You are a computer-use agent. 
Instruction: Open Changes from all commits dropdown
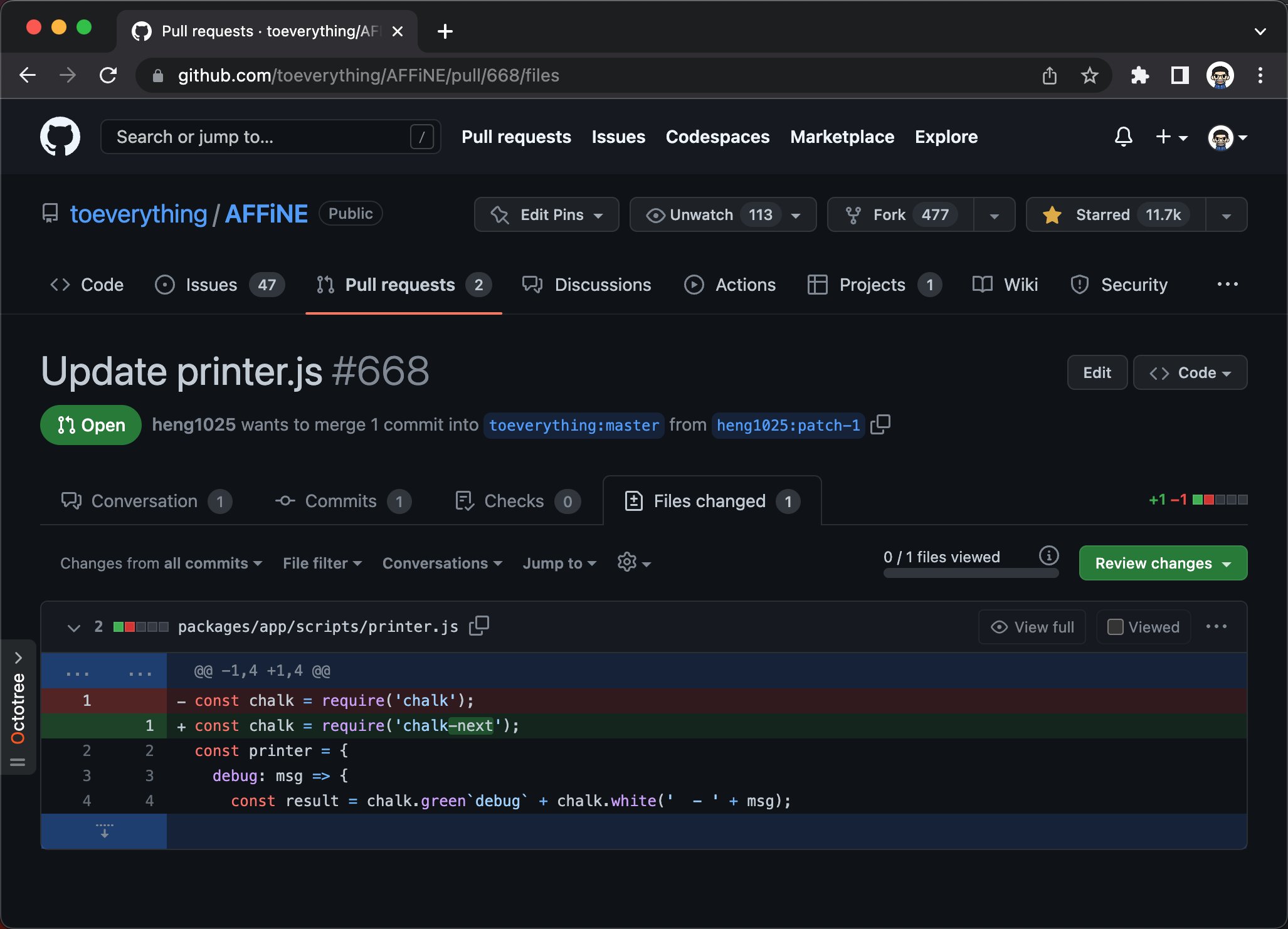161,563
